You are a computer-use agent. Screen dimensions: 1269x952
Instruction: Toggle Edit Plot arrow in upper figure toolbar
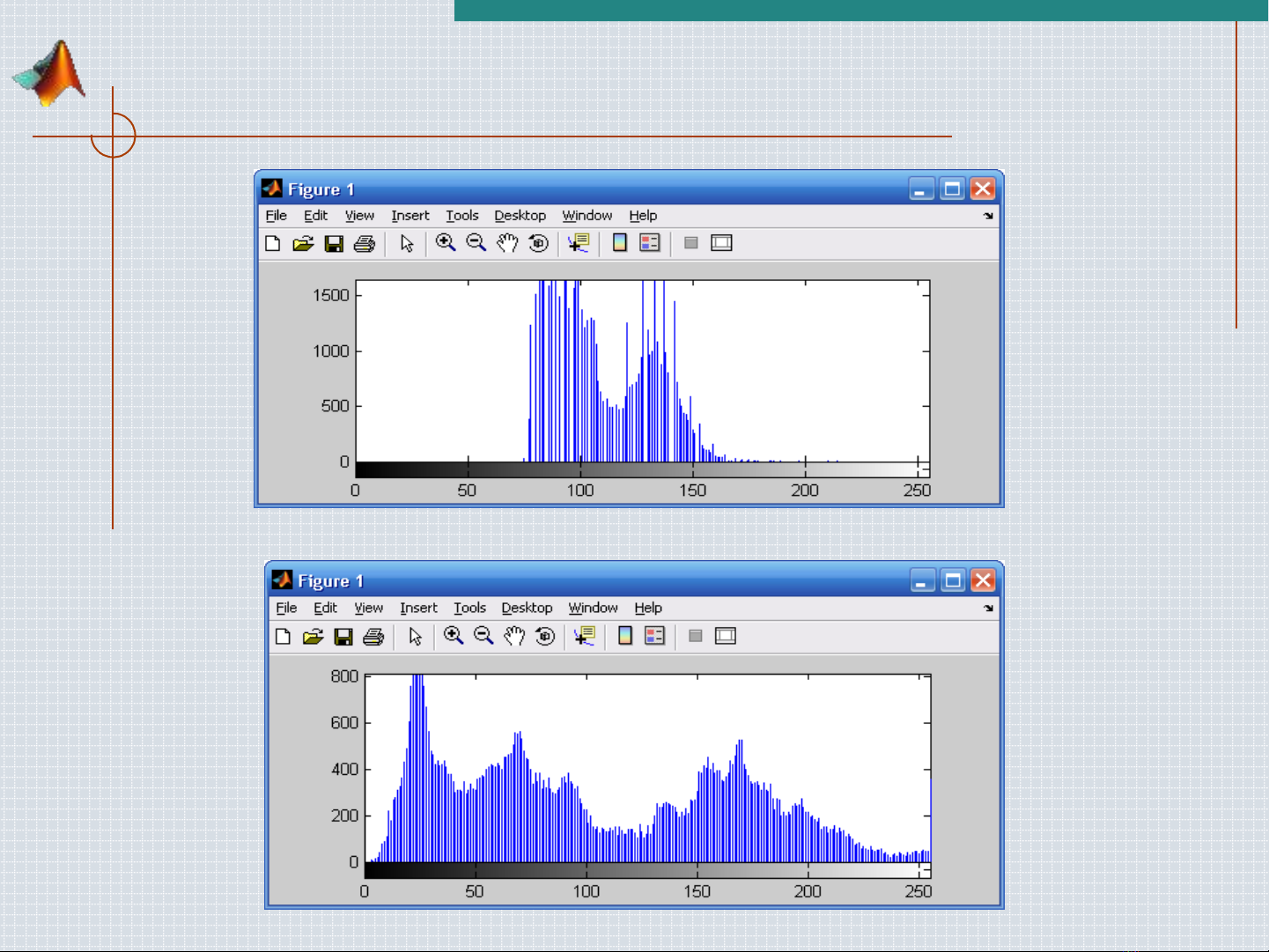pos(407,244)
